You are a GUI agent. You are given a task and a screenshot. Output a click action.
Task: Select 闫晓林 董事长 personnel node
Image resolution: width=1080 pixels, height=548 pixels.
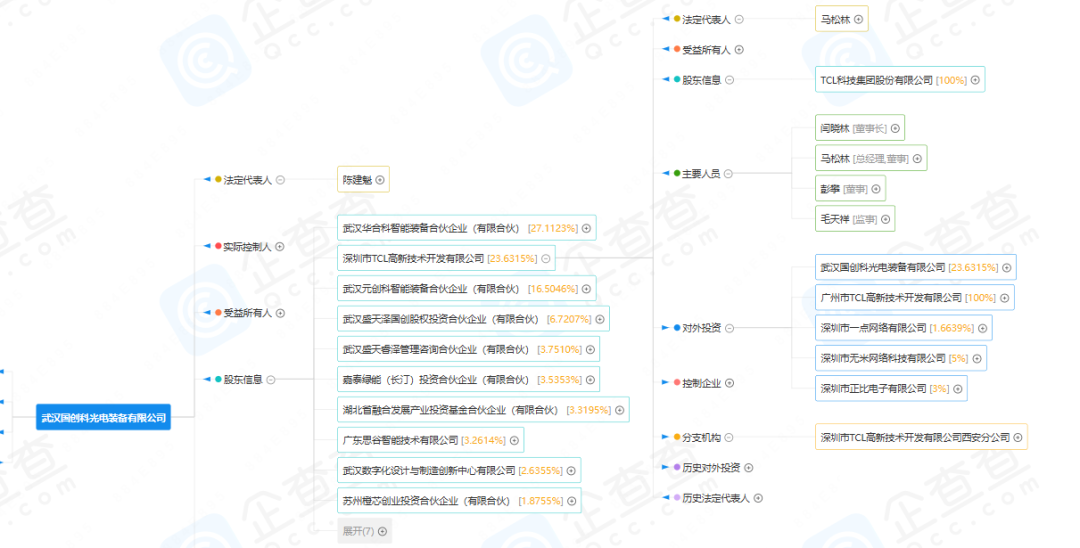tap(860, 128)
